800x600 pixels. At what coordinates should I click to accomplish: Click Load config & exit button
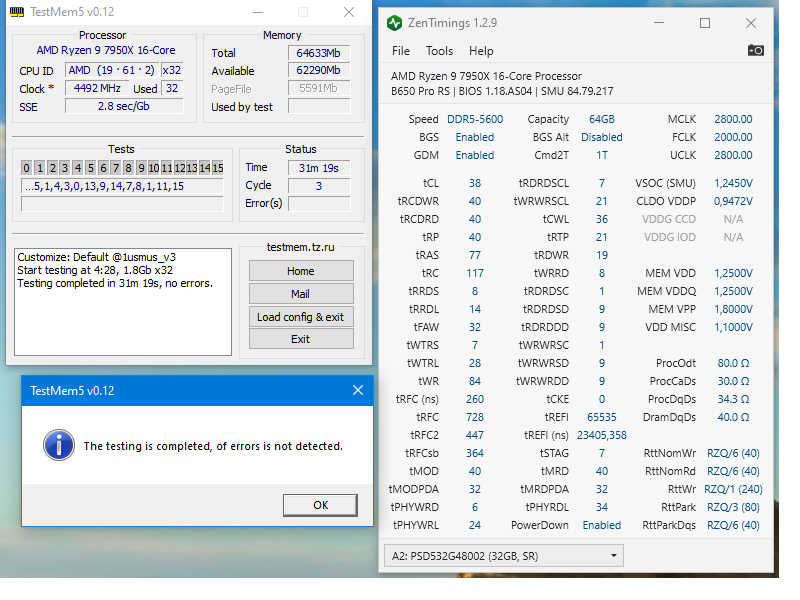pyautogui.click(x=301, y=317)
